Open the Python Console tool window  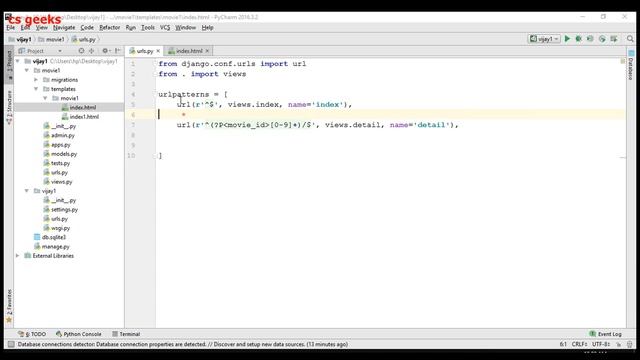(x=78, y=334)
